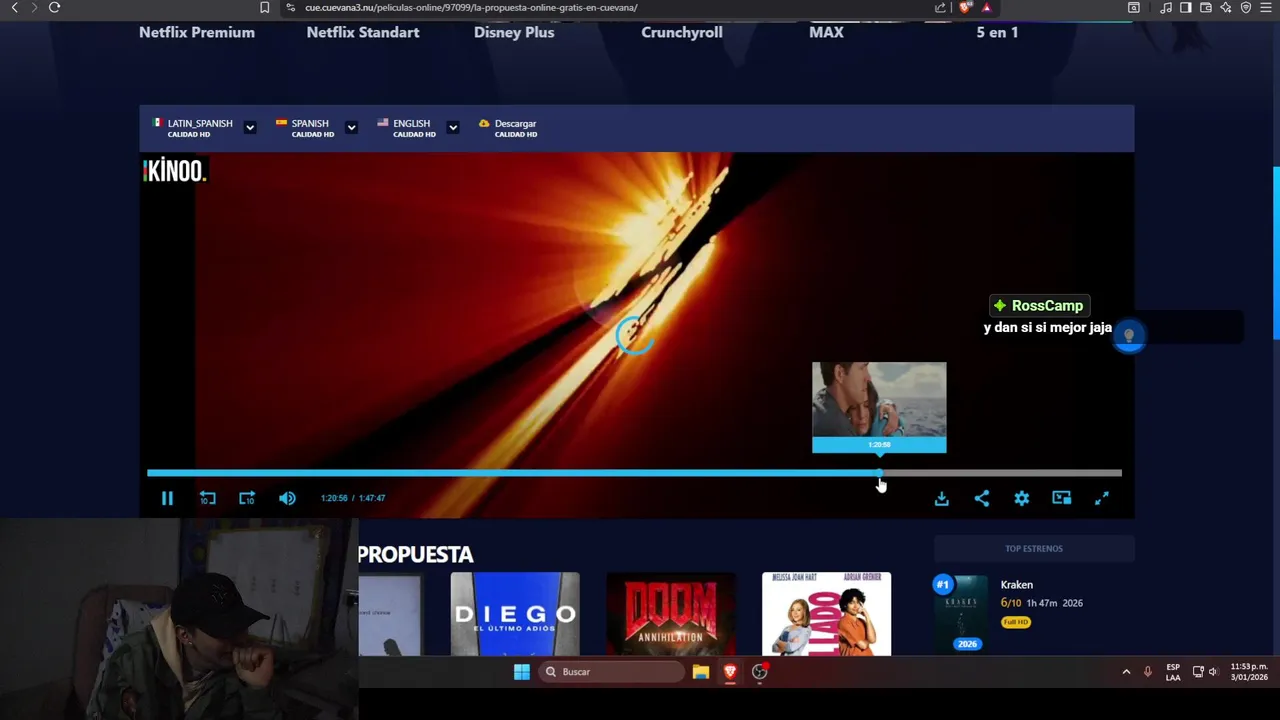This screenshot has width=1280, height=720.
Task: Open the 5 en 1 offer
Action: (997, 32)
